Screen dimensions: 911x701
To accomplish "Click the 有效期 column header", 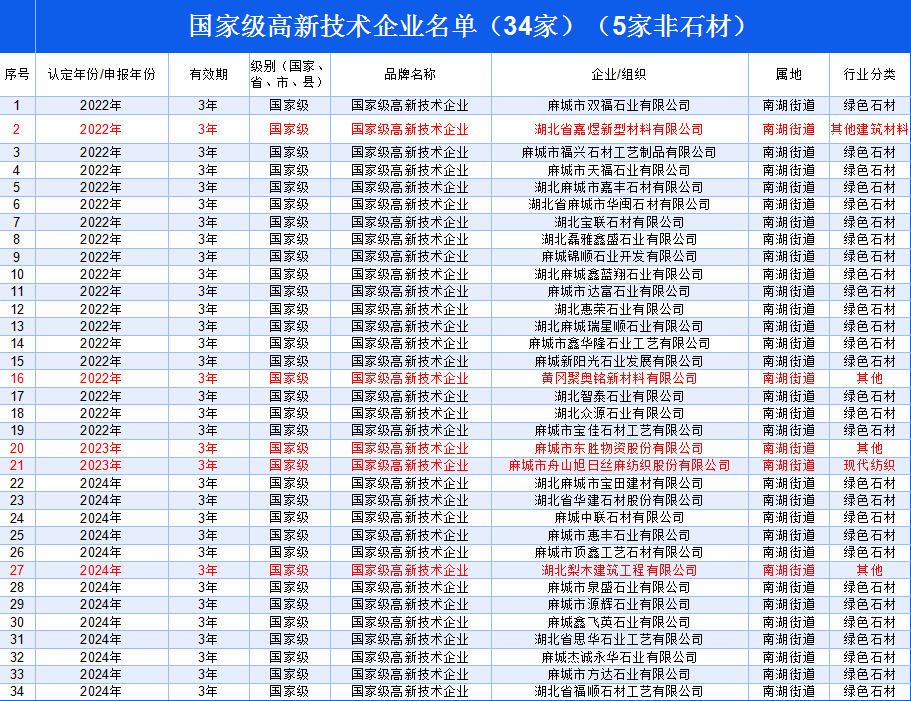I will click(x=209, y=74).
